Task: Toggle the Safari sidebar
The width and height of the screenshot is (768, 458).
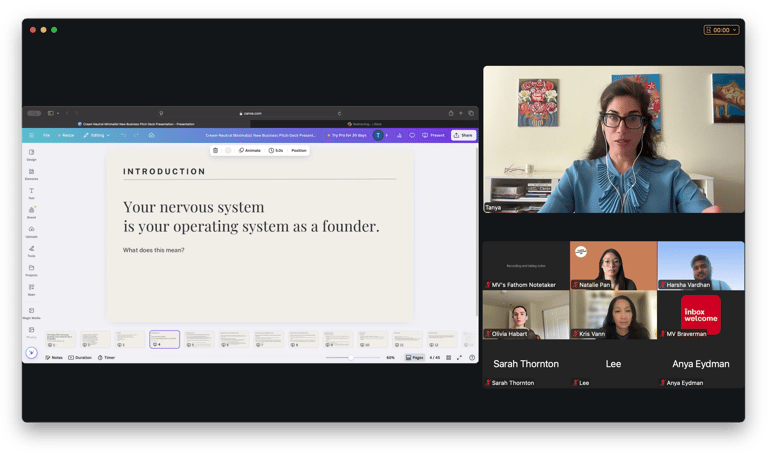Action: point(50,113)
